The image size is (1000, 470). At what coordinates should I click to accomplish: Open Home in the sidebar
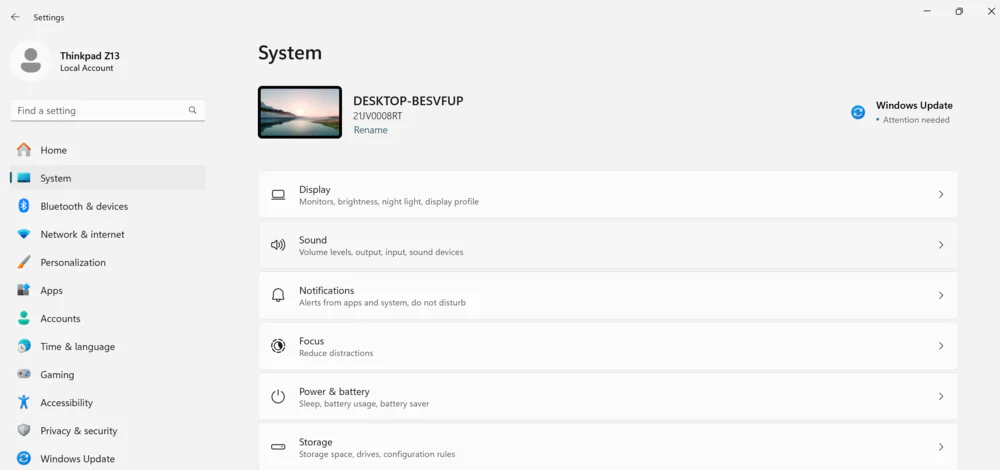pyautogui.click(x=108, y=150)
